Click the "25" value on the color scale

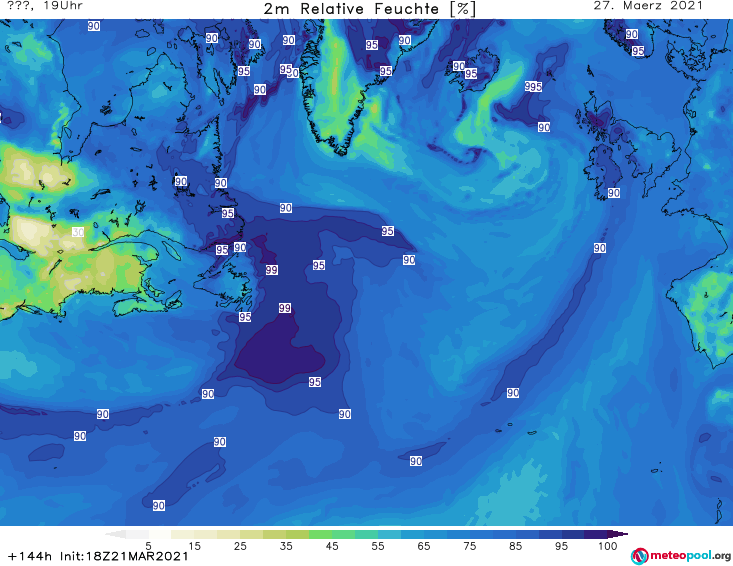[240, 545]
